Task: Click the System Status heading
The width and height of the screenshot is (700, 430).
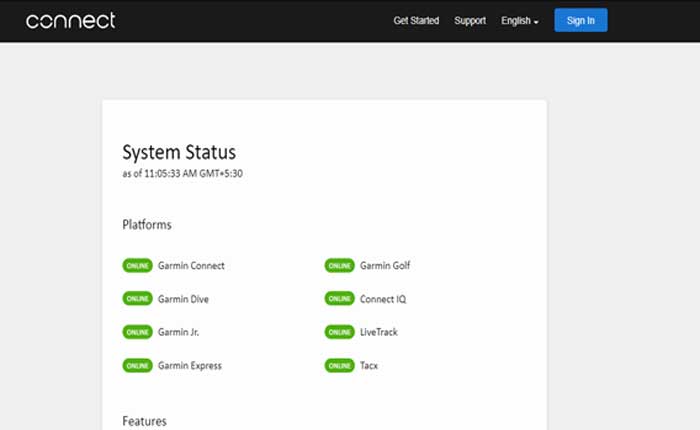Action: pyautogui.click(x=179, y=152)
